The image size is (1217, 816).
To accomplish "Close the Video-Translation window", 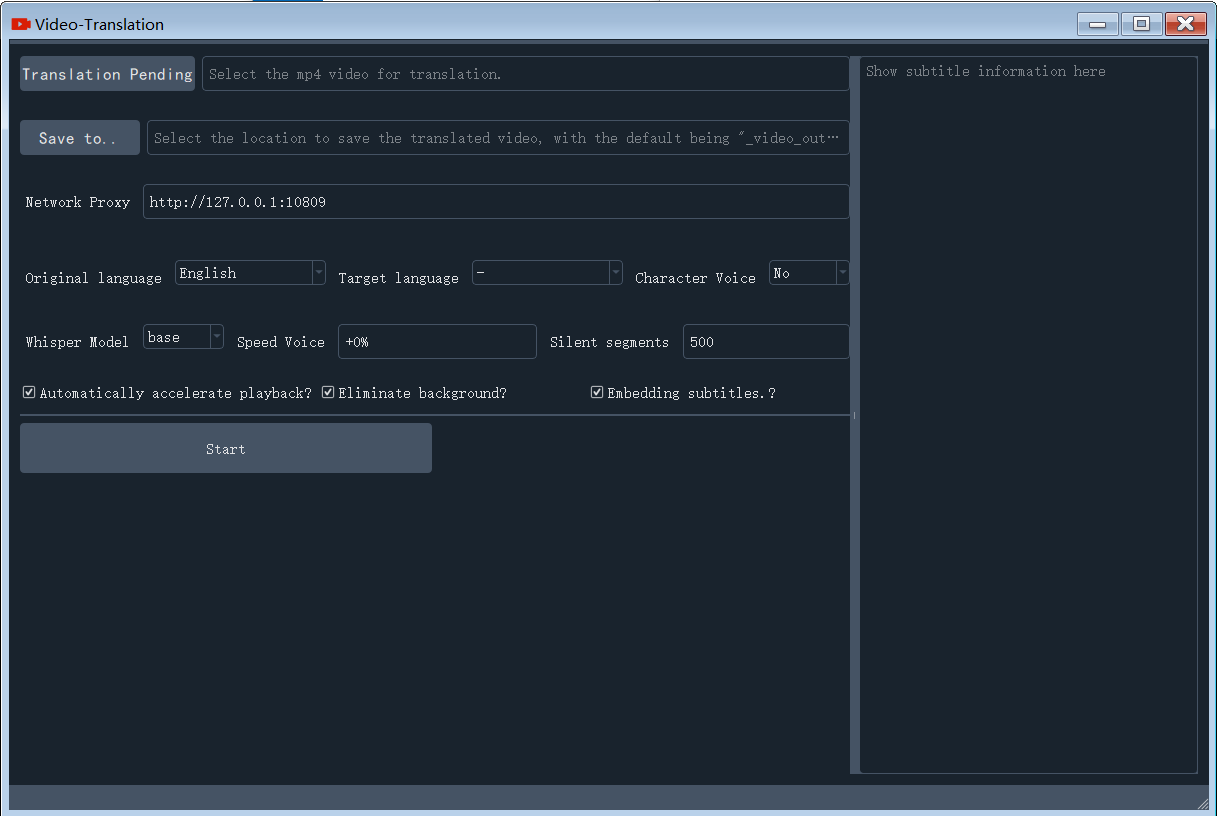I will pos(1186,24).
